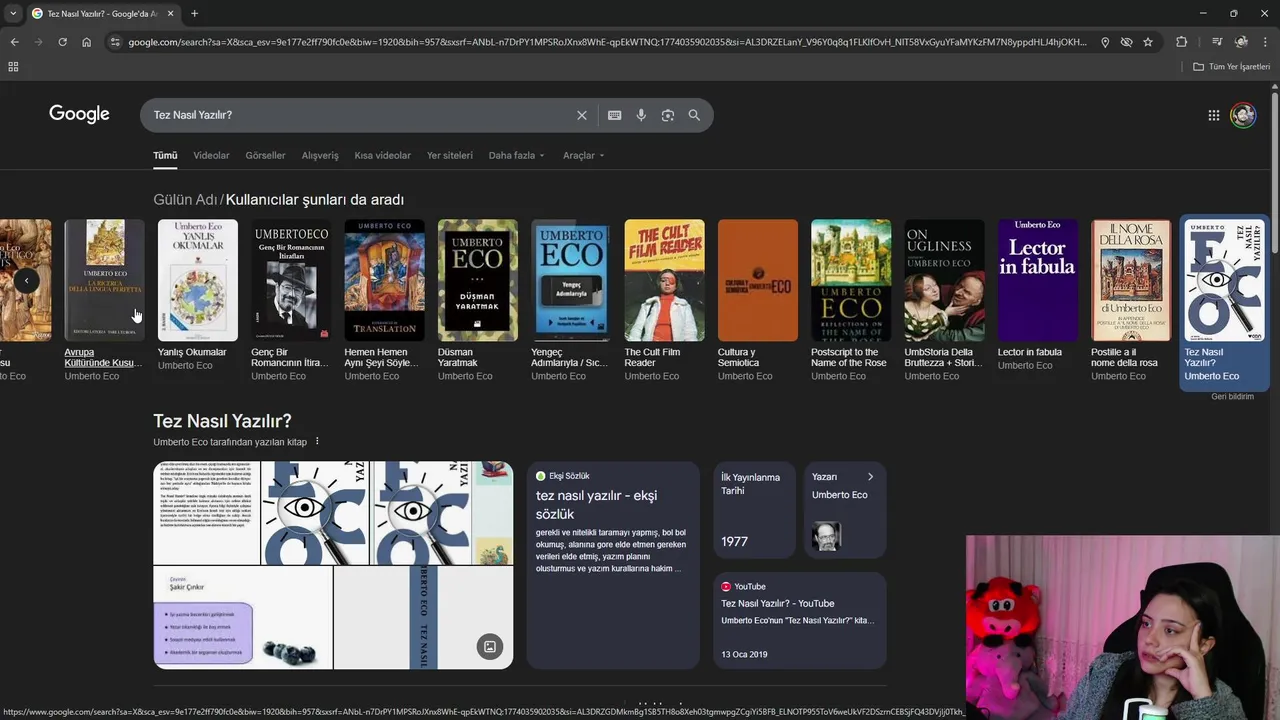Click the Tez Nasıl Yazılır? heading
The height and width of the screenshot is (720, 1280).
point(222,421)
